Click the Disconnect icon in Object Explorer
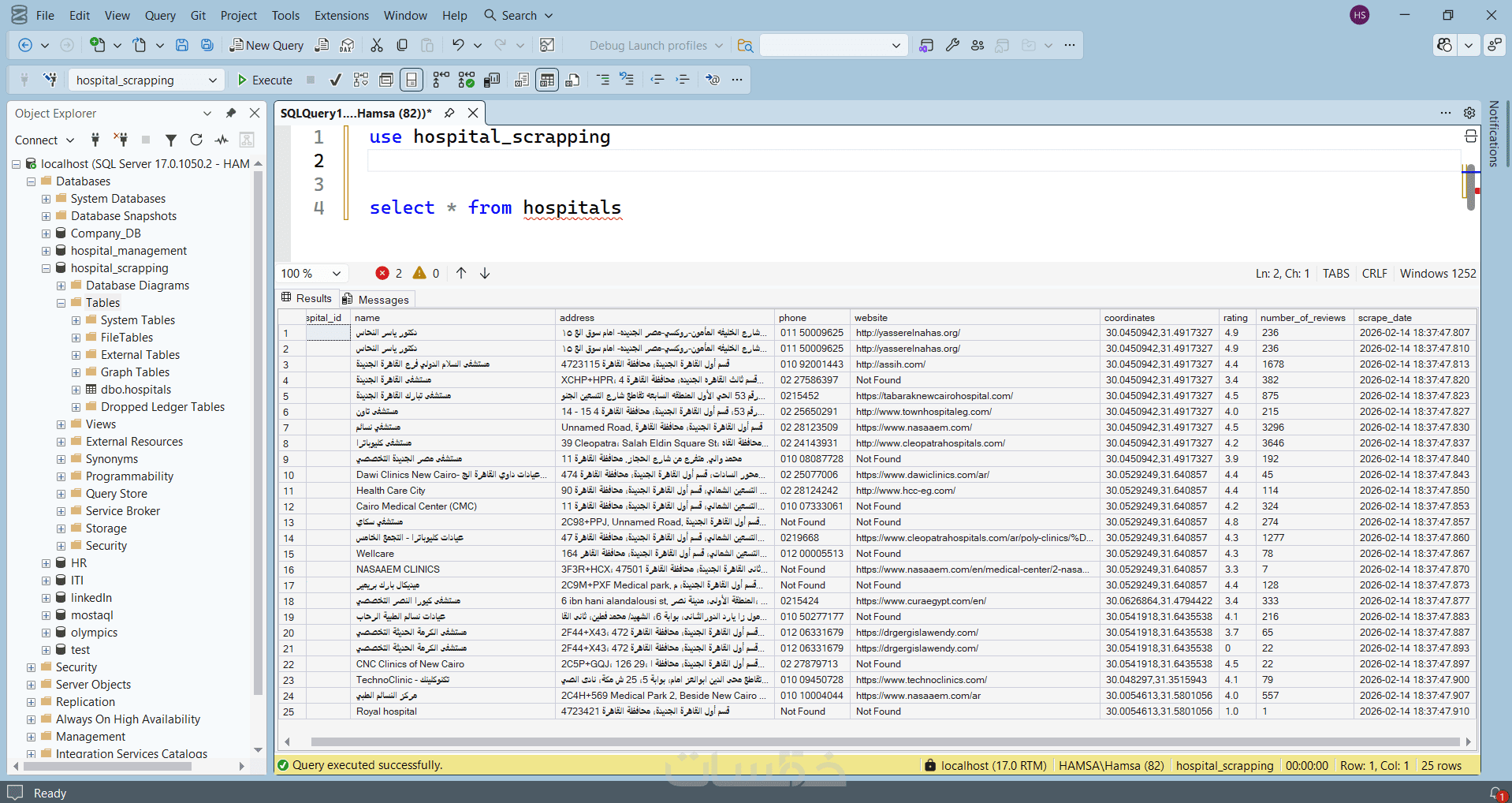 click(121, 140)
